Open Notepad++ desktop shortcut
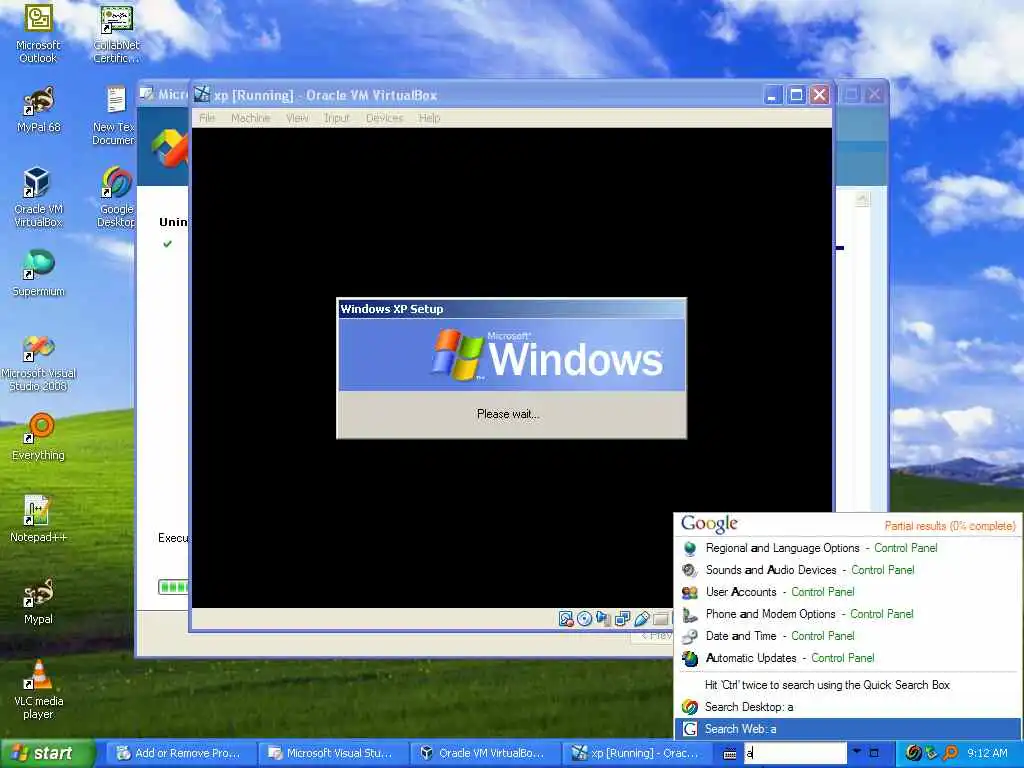Screen dimensions: 1024x768 point(38,519)
